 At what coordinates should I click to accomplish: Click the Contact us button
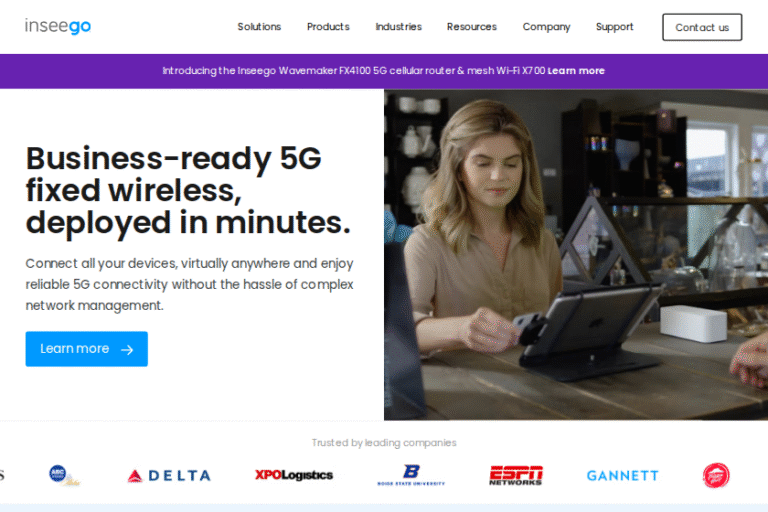click(702, 27)
